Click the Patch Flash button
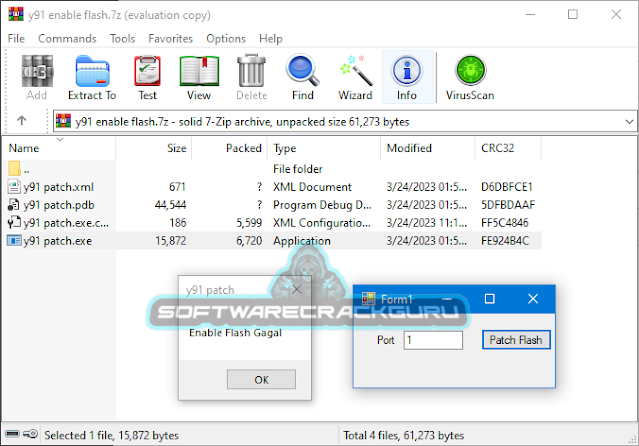 click(x=516, y=340)
